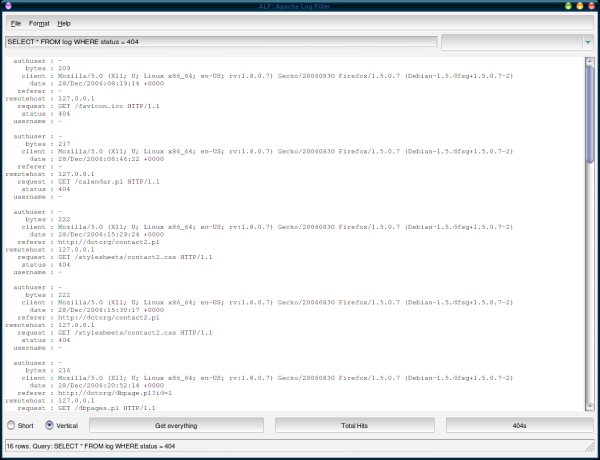This screenshot has height=460, width=600.
Task: Click the date '28/Dec/2006:20:52:14 +0000'
Action: 111,385
